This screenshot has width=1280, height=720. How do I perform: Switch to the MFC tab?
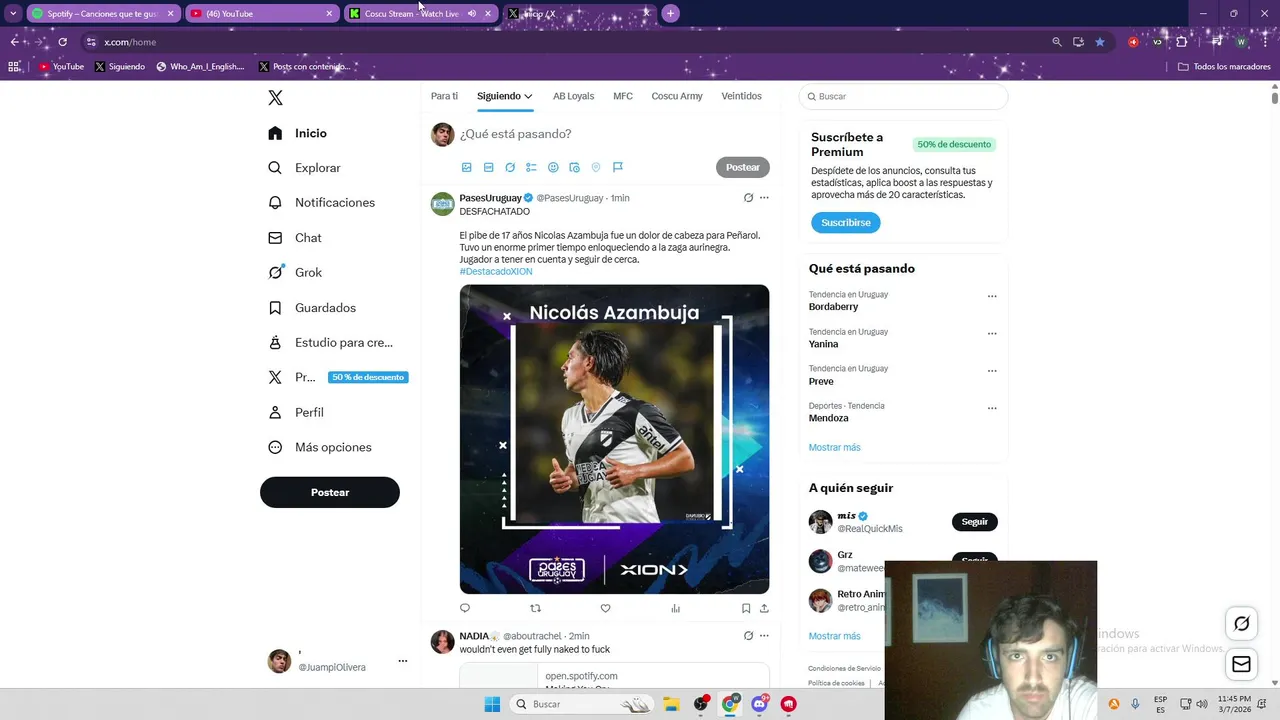(x=623, y=96)
